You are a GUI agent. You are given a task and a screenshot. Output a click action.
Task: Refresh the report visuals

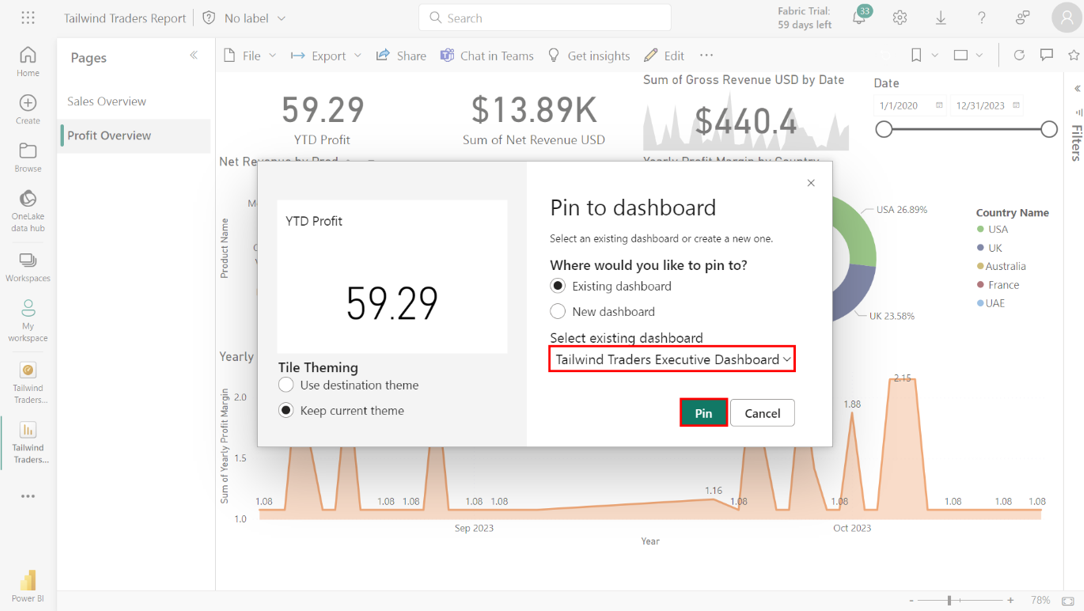tap(1019, 56)
